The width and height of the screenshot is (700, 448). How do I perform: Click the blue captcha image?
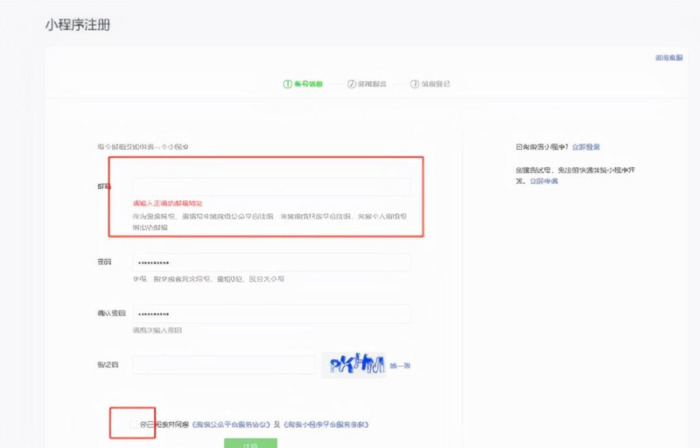[x=354, y=365]
